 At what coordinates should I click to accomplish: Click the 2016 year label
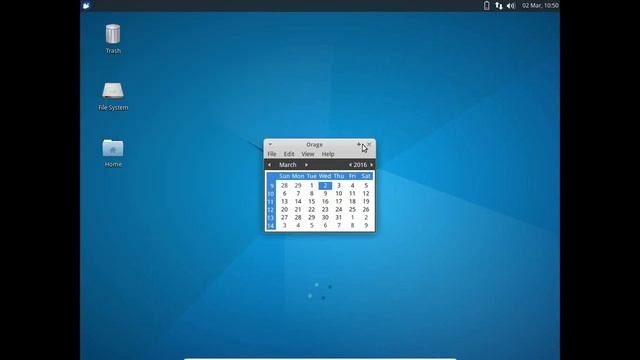(x=360, y=164)
